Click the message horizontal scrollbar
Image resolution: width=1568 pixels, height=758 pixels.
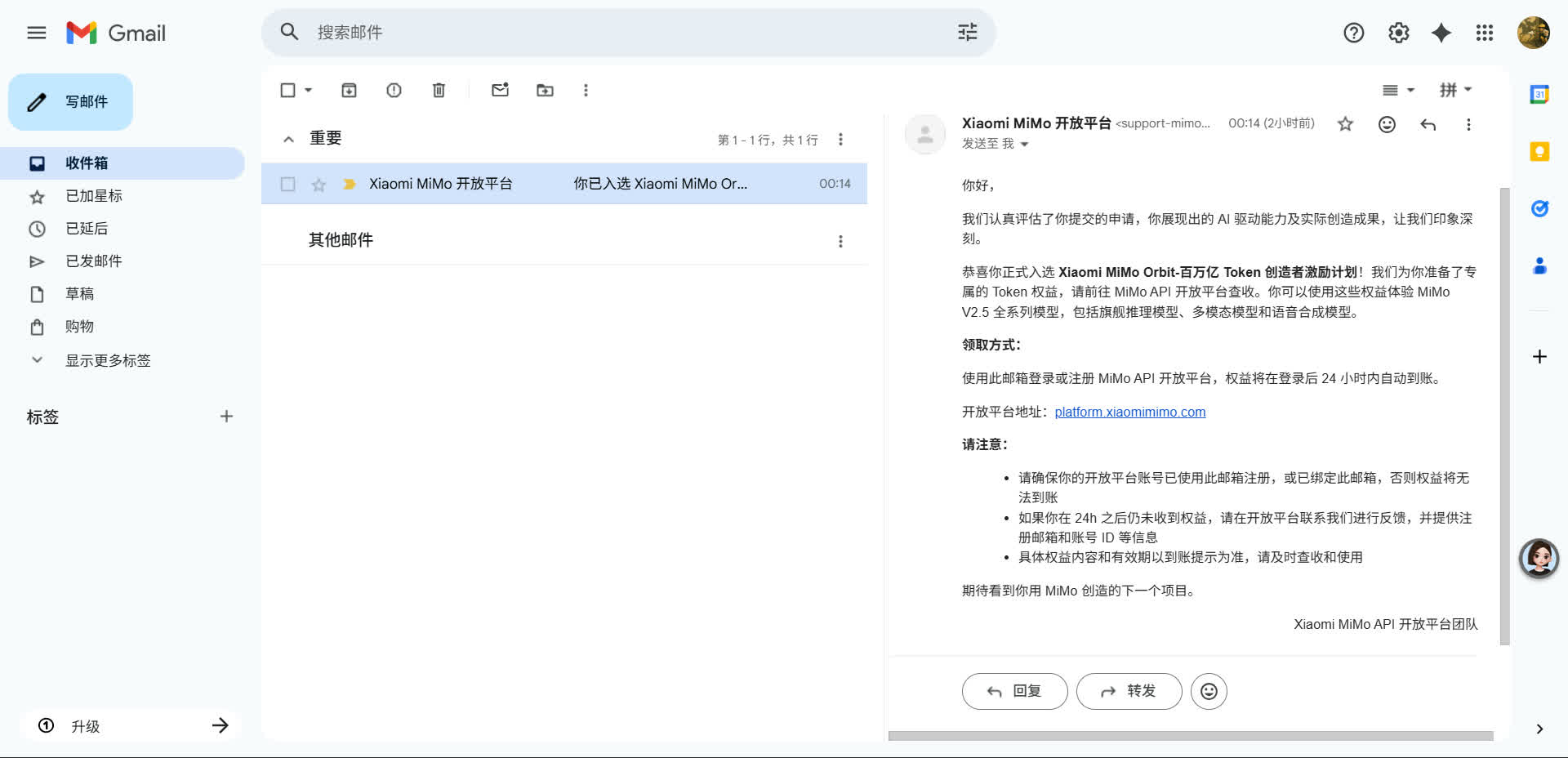pyautogui.click(x=1191, y=736)
